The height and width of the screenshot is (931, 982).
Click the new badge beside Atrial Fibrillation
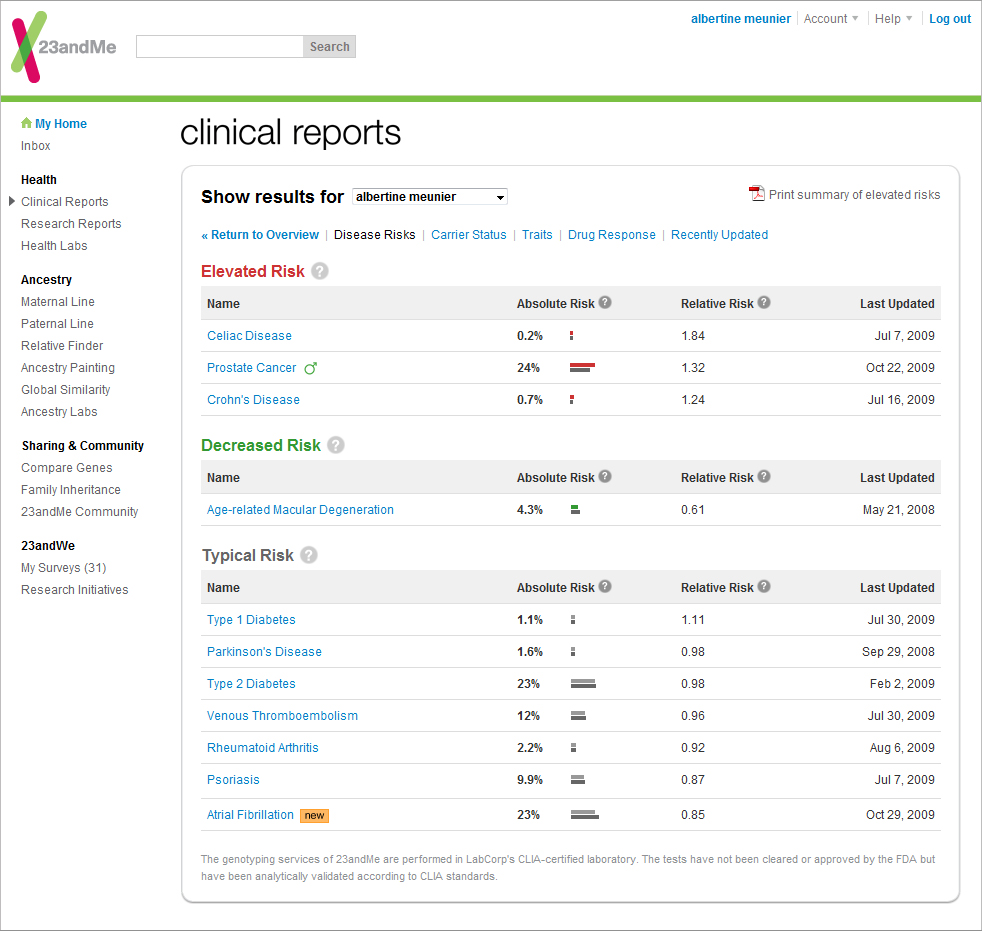click(x=314, y=815)
